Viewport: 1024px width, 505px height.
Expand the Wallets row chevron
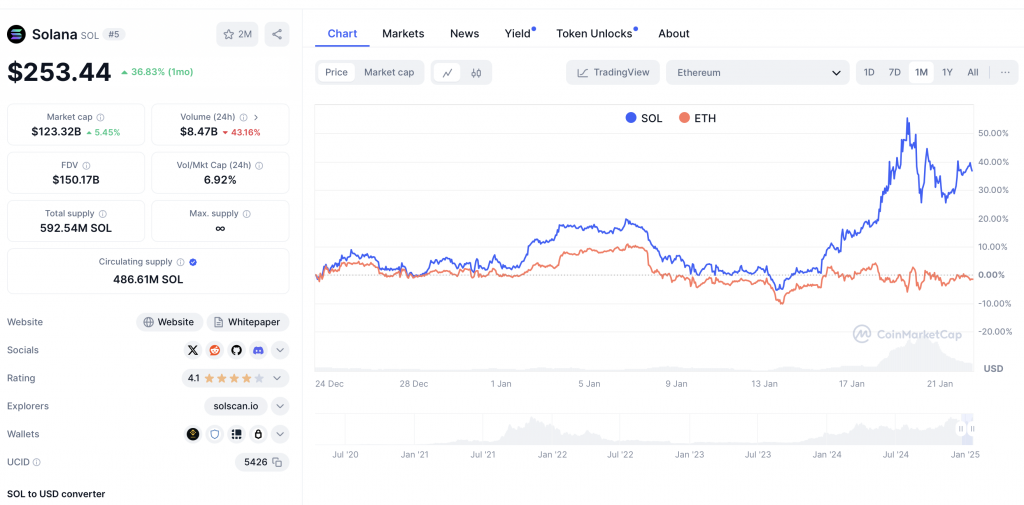[x=280, y=434]
